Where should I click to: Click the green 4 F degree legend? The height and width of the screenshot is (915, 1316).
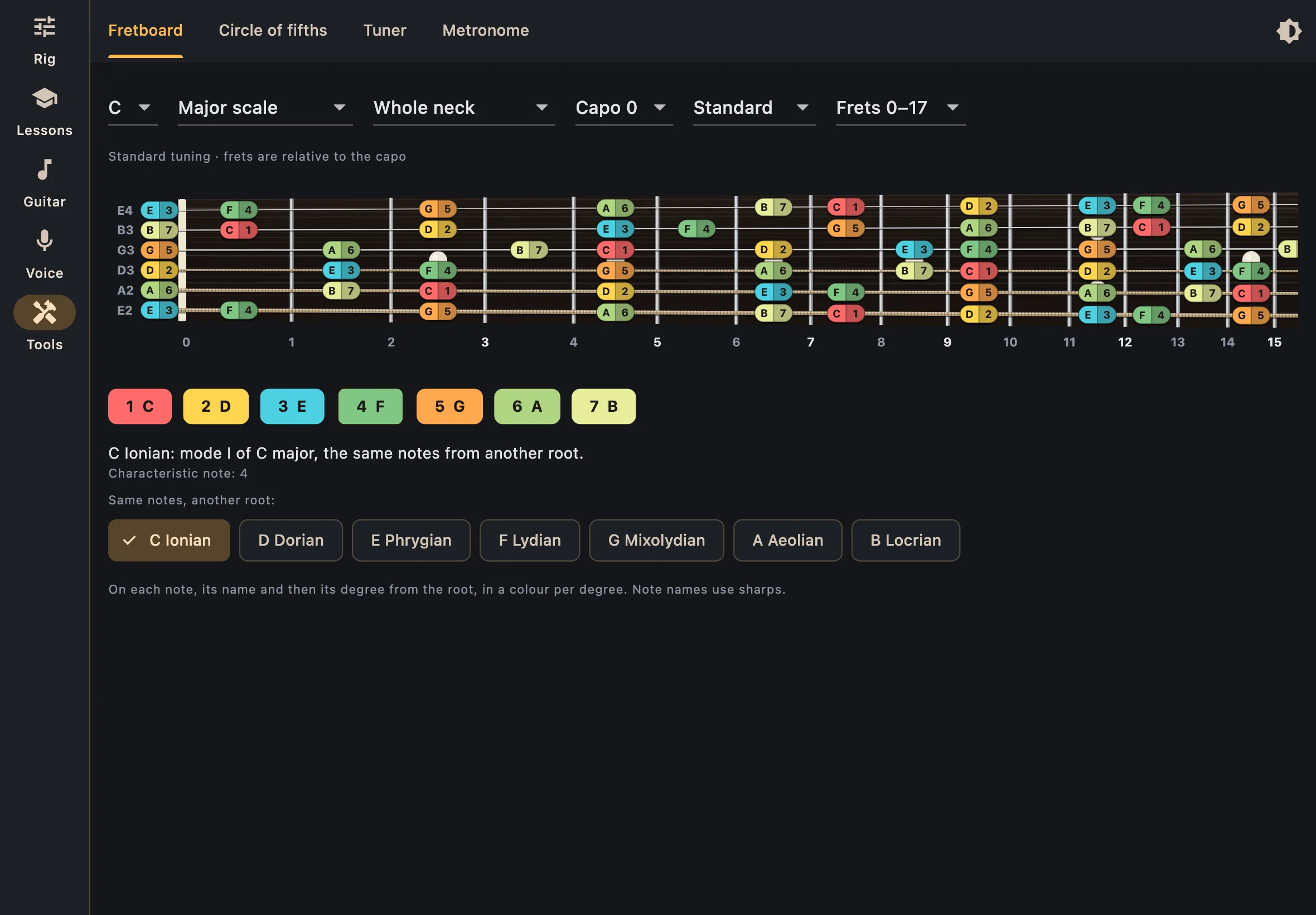[371, 407]
